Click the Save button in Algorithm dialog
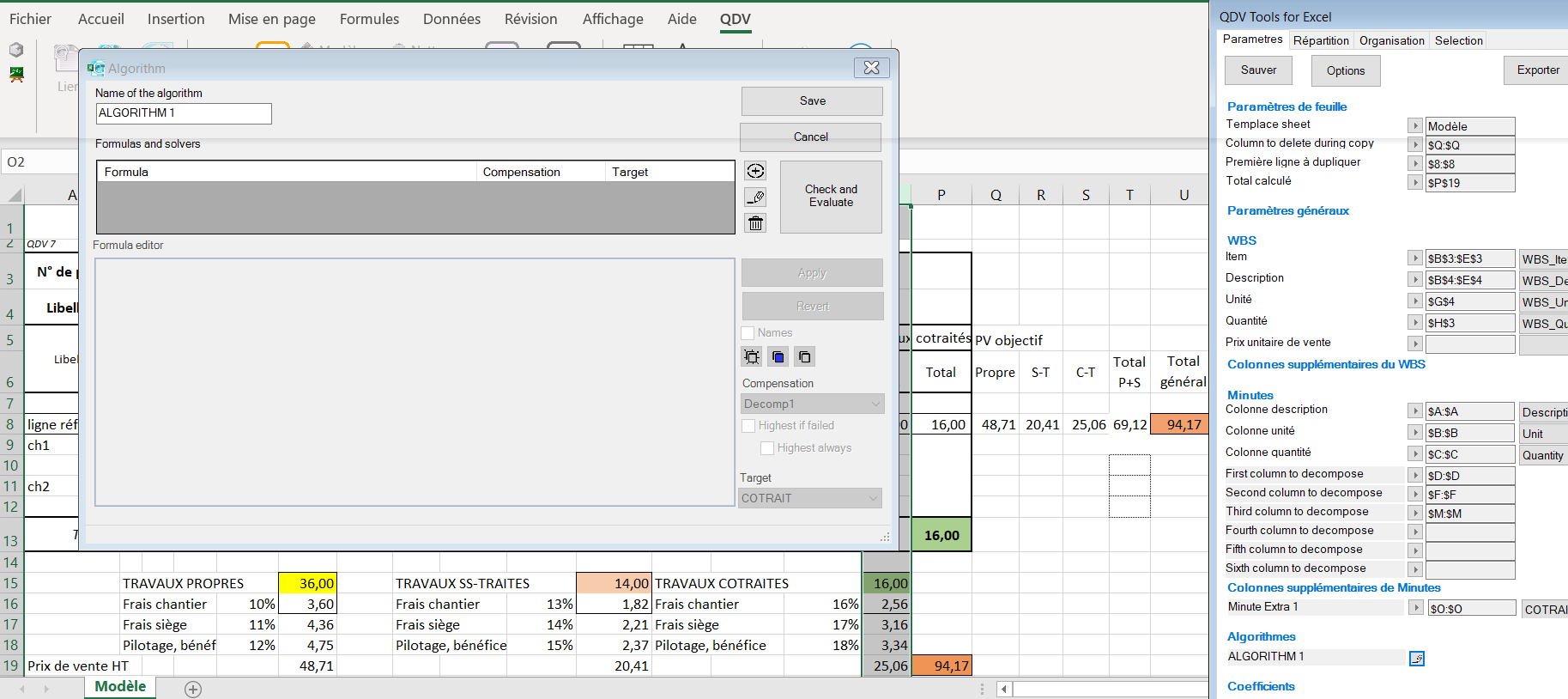Screen dimensions: 1568x699 pyautogui.click(x=812, y=101)
